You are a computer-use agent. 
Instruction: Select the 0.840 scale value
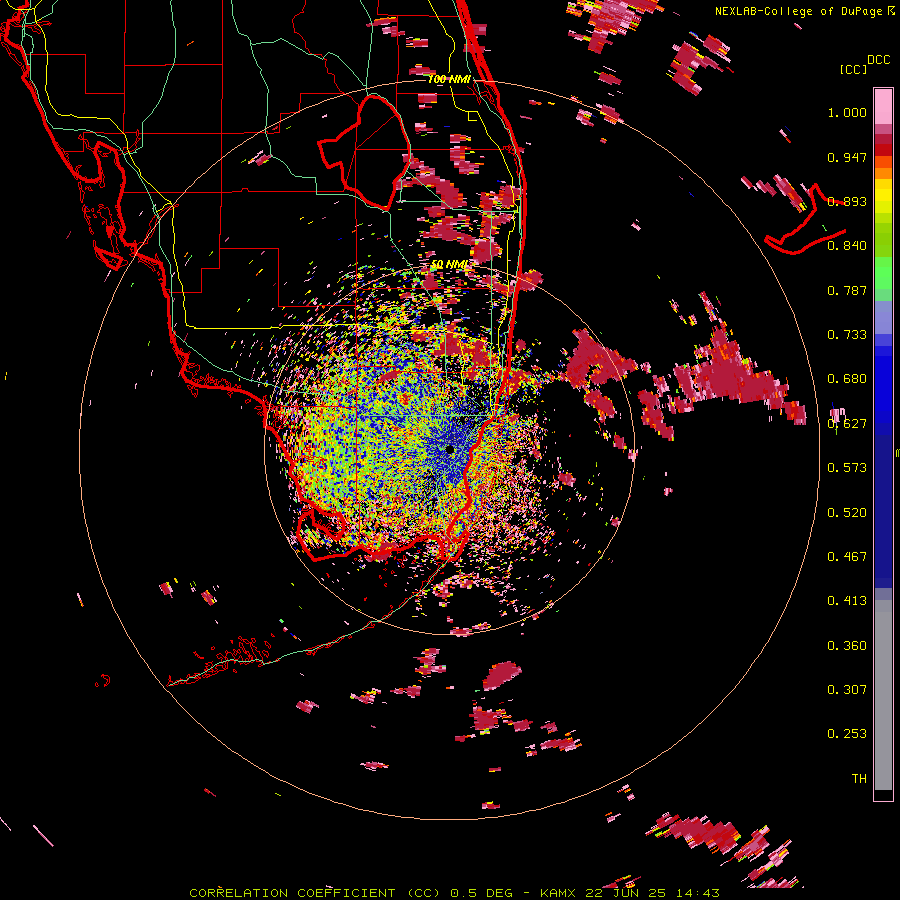pos(847,246)
